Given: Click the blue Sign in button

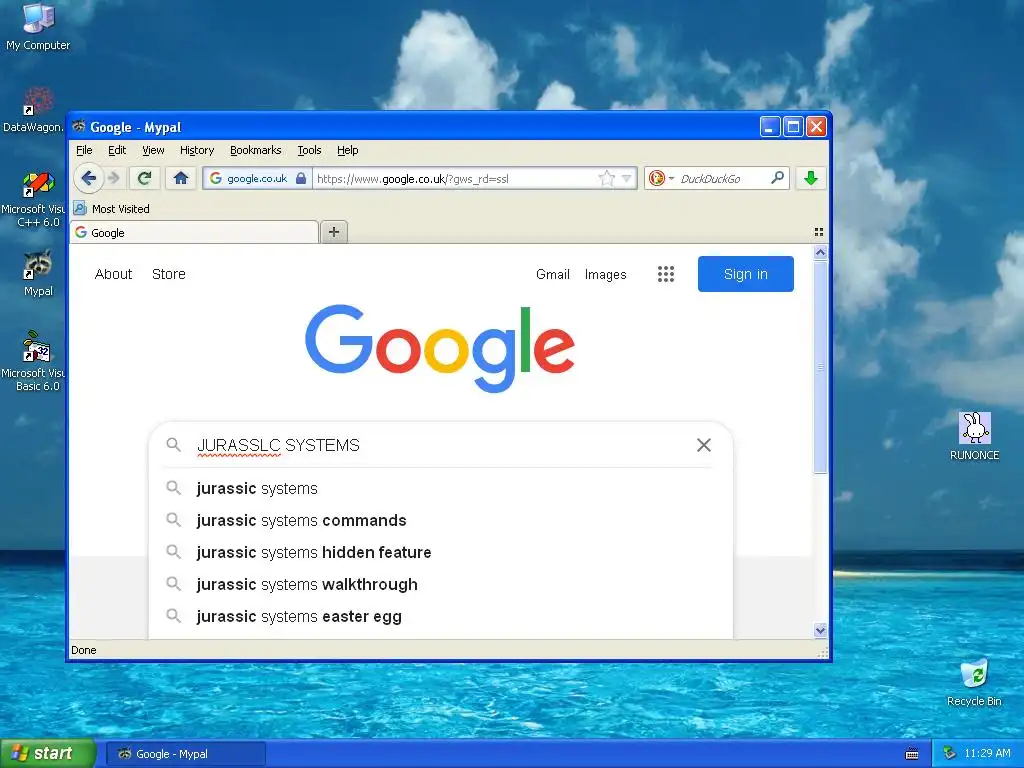Looking at the screenshot, I should (746, 274).
